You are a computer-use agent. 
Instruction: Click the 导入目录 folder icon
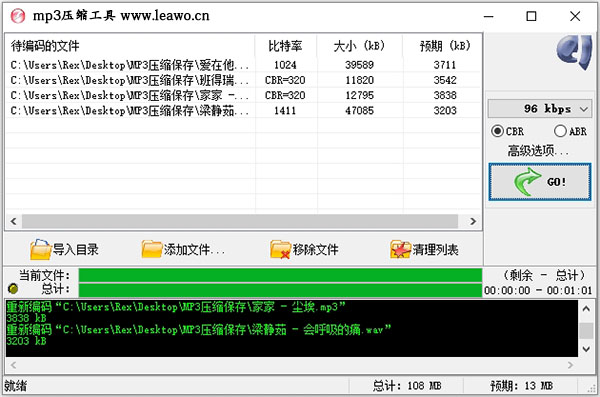40,250
